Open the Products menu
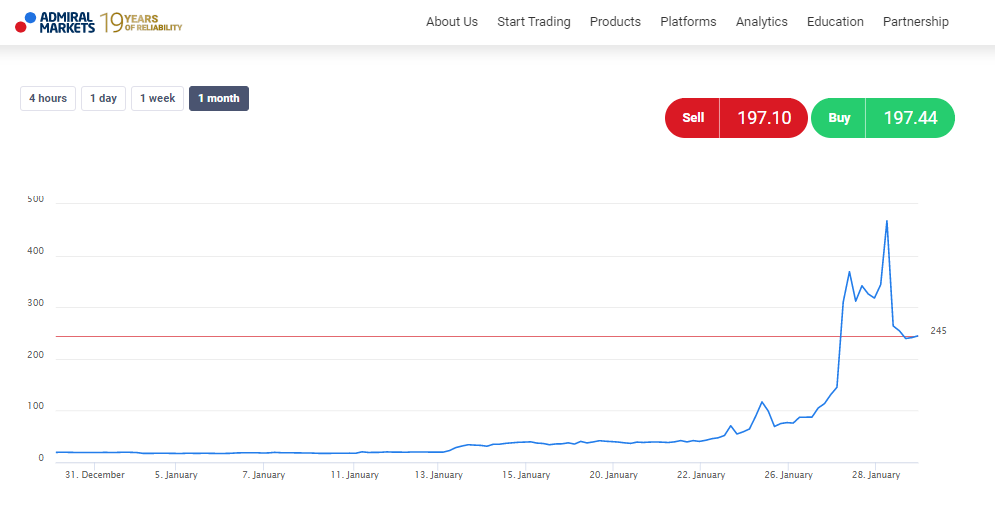The height and width of the screenshot is (509, 995). click(615, 22)
